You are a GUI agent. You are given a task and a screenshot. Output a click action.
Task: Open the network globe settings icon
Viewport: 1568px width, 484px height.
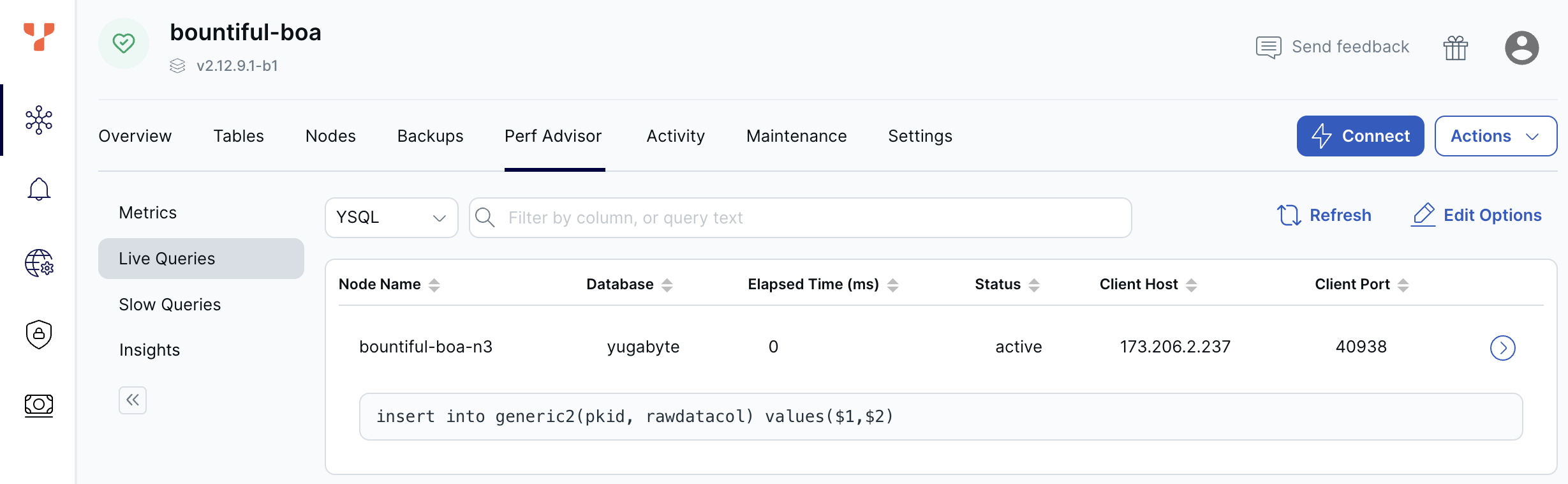coord(39,262)
